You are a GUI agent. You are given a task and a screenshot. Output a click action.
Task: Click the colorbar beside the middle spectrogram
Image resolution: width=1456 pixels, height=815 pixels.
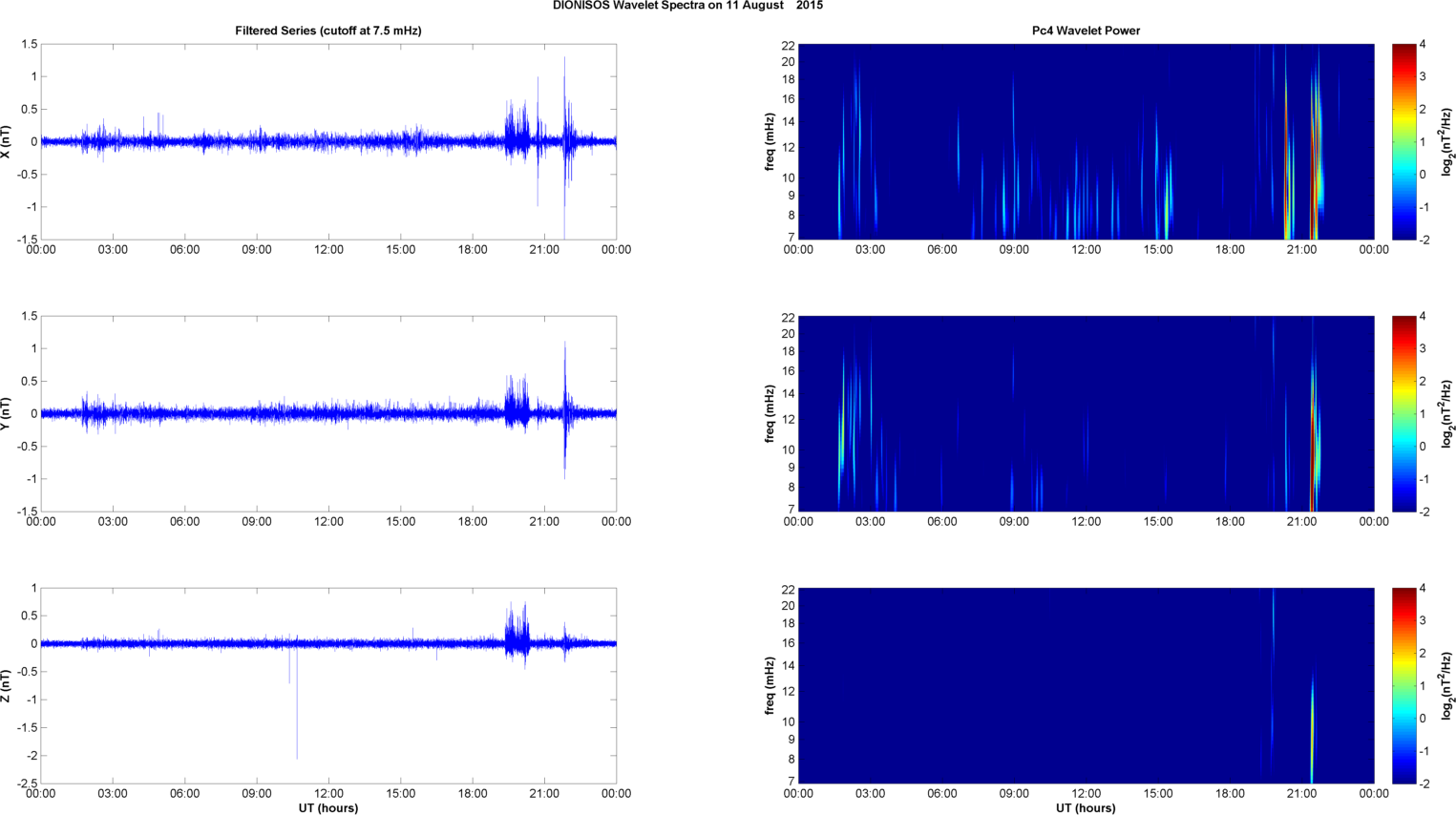(1403, 413)
